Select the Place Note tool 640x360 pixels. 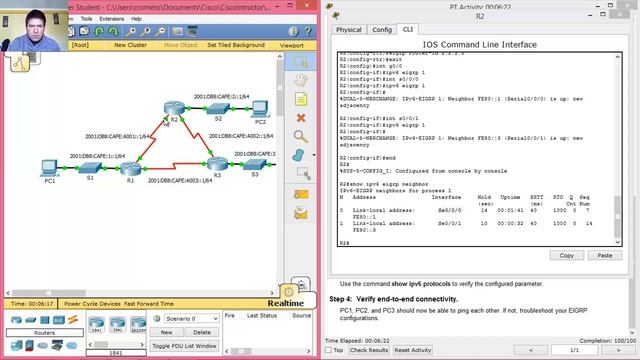point(301,99)
